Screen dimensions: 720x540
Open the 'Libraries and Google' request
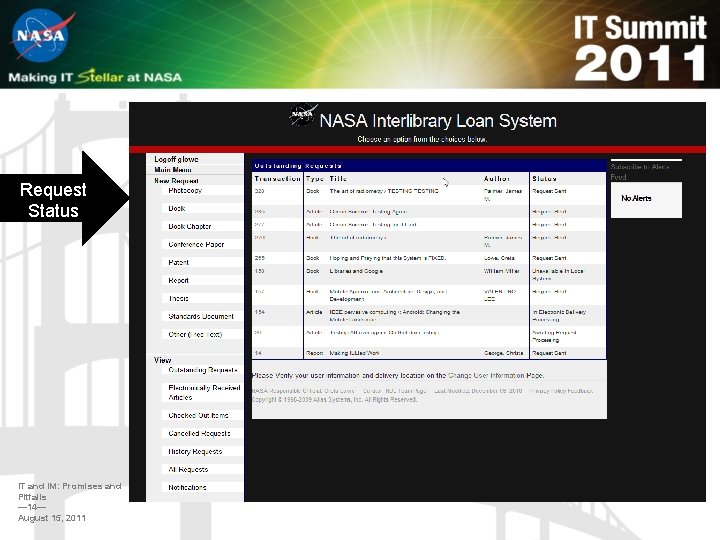(x=356, y=271)
